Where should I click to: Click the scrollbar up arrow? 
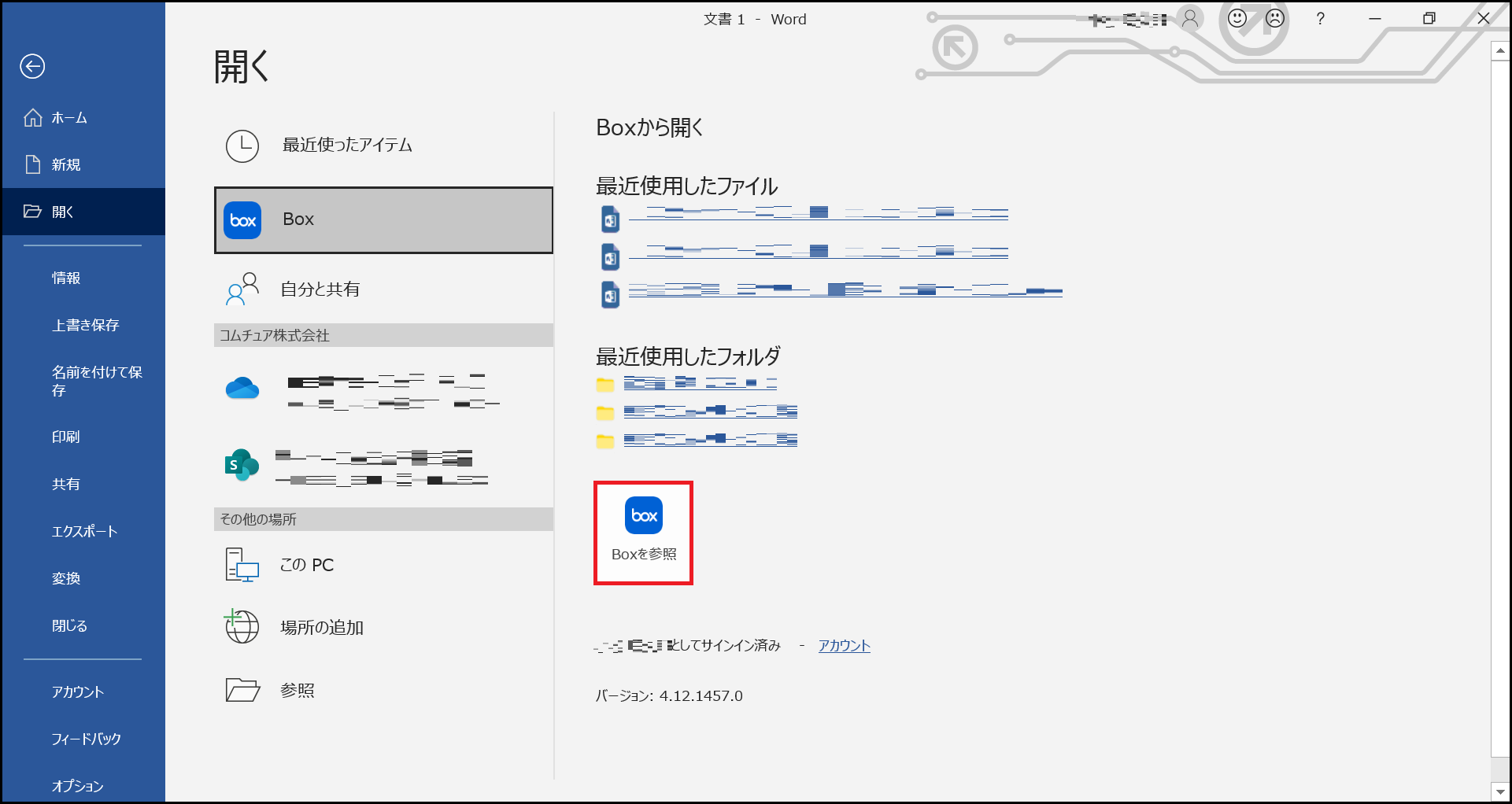(1500, 51)
